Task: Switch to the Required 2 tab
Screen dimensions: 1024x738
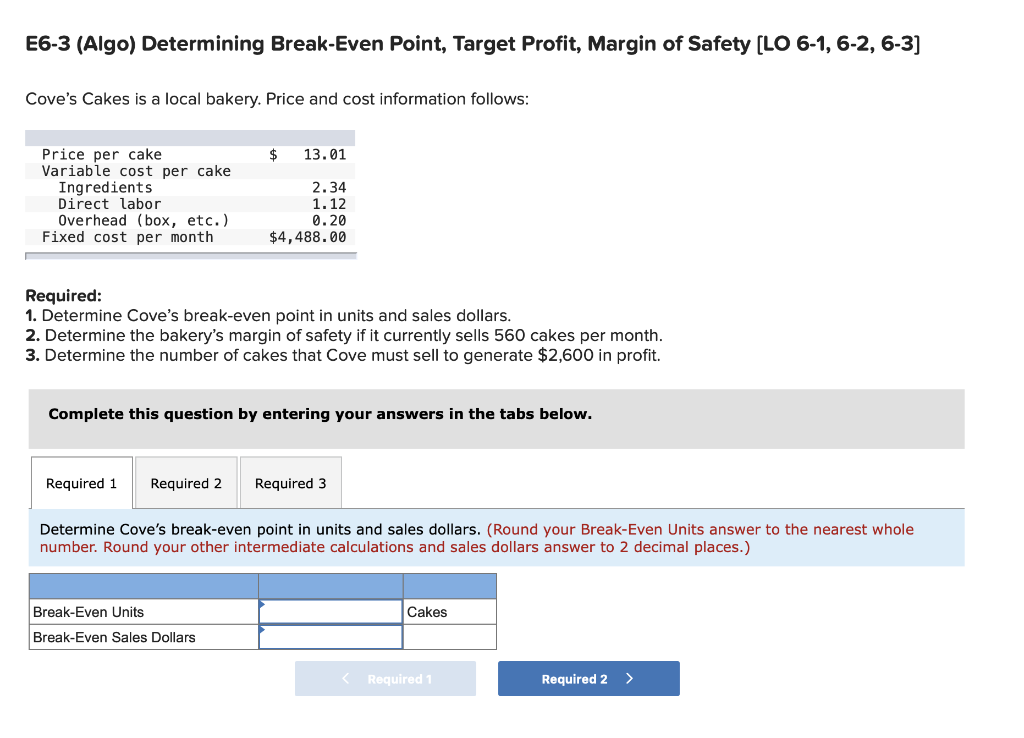Action: 185,482
